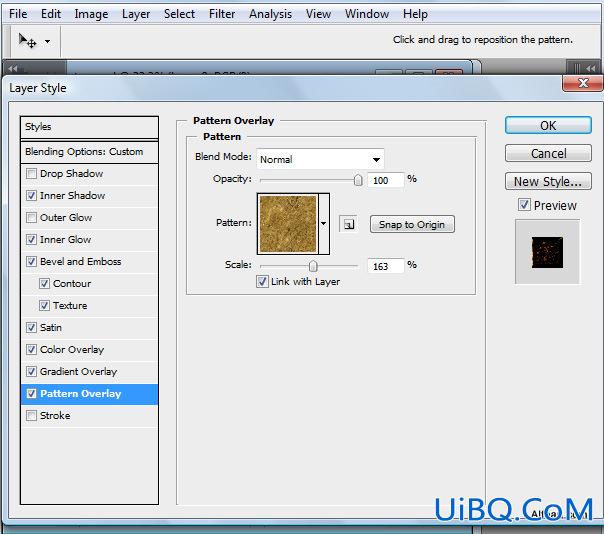Click the Scale slider handle
This screenshot has height=534, width=604.
(313, 266)
